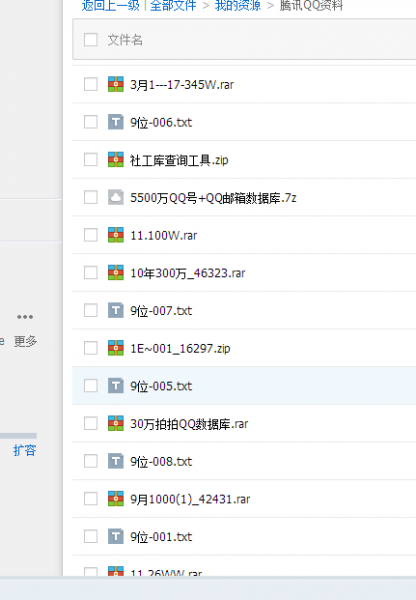416x600 pixels.
Task: Click the archive icon of 11.100W.rar
Action: (x=116, y=235)
